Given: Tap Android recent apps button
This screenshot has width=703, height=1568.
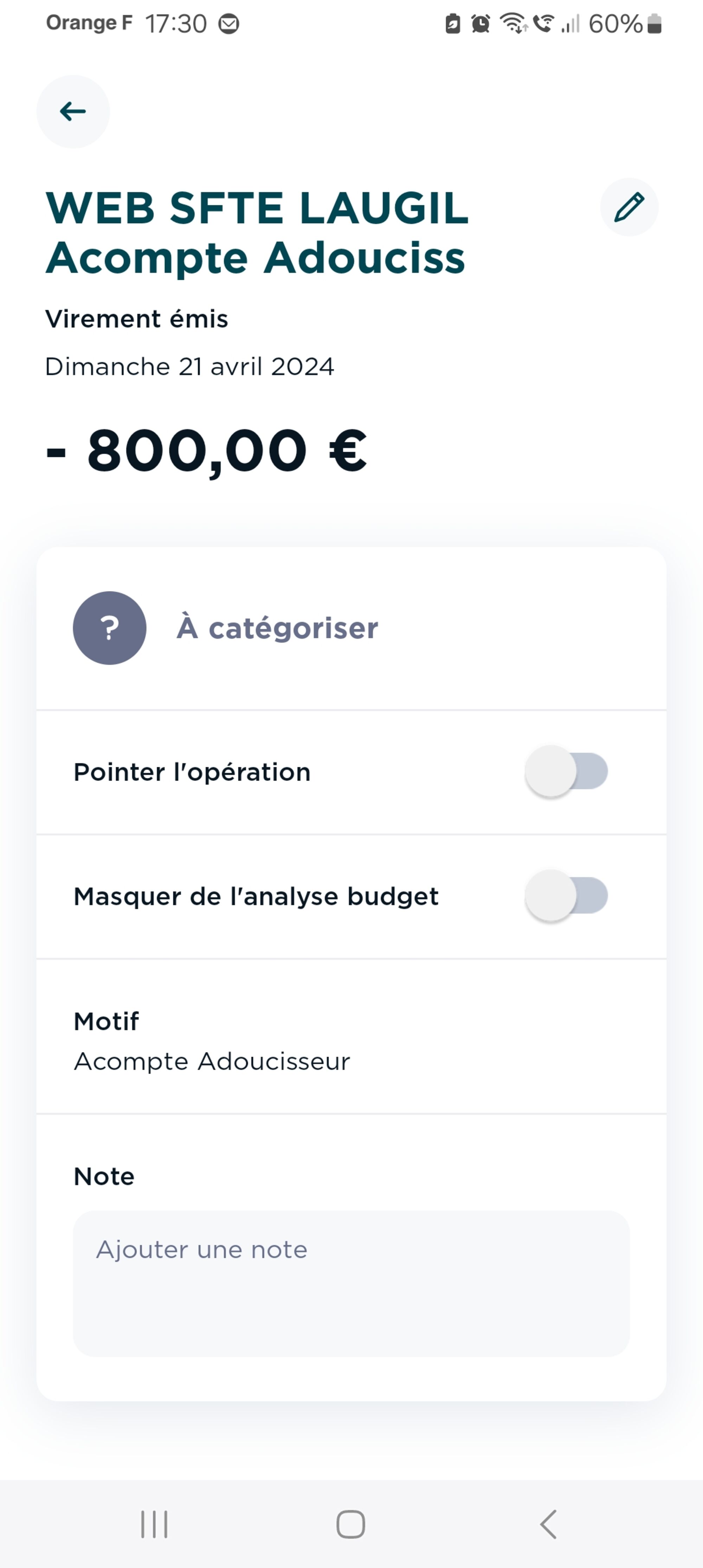Looking at the screenshot, I should pos(154,1524).
